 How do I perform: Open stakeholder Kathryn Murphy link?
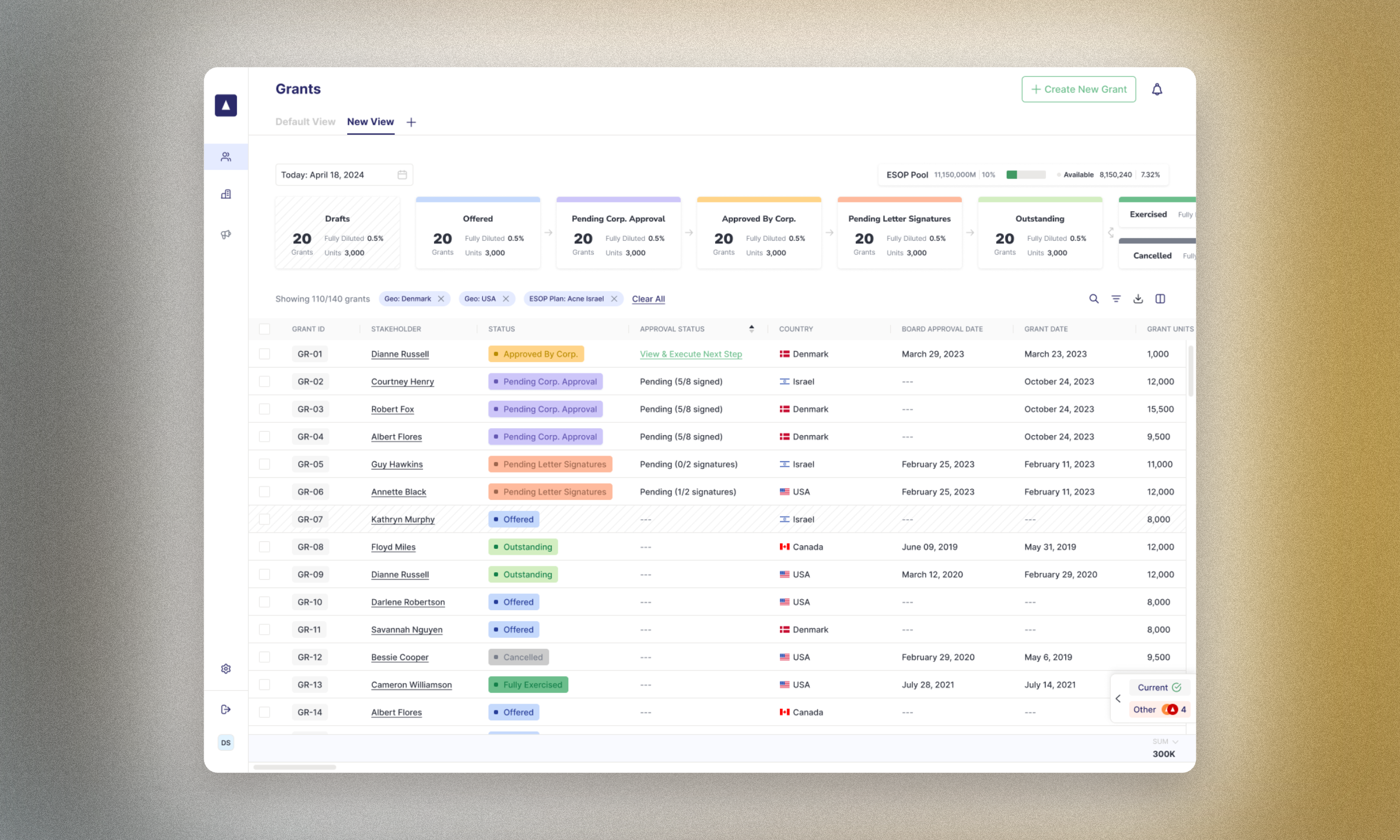(x=402, y=519)
